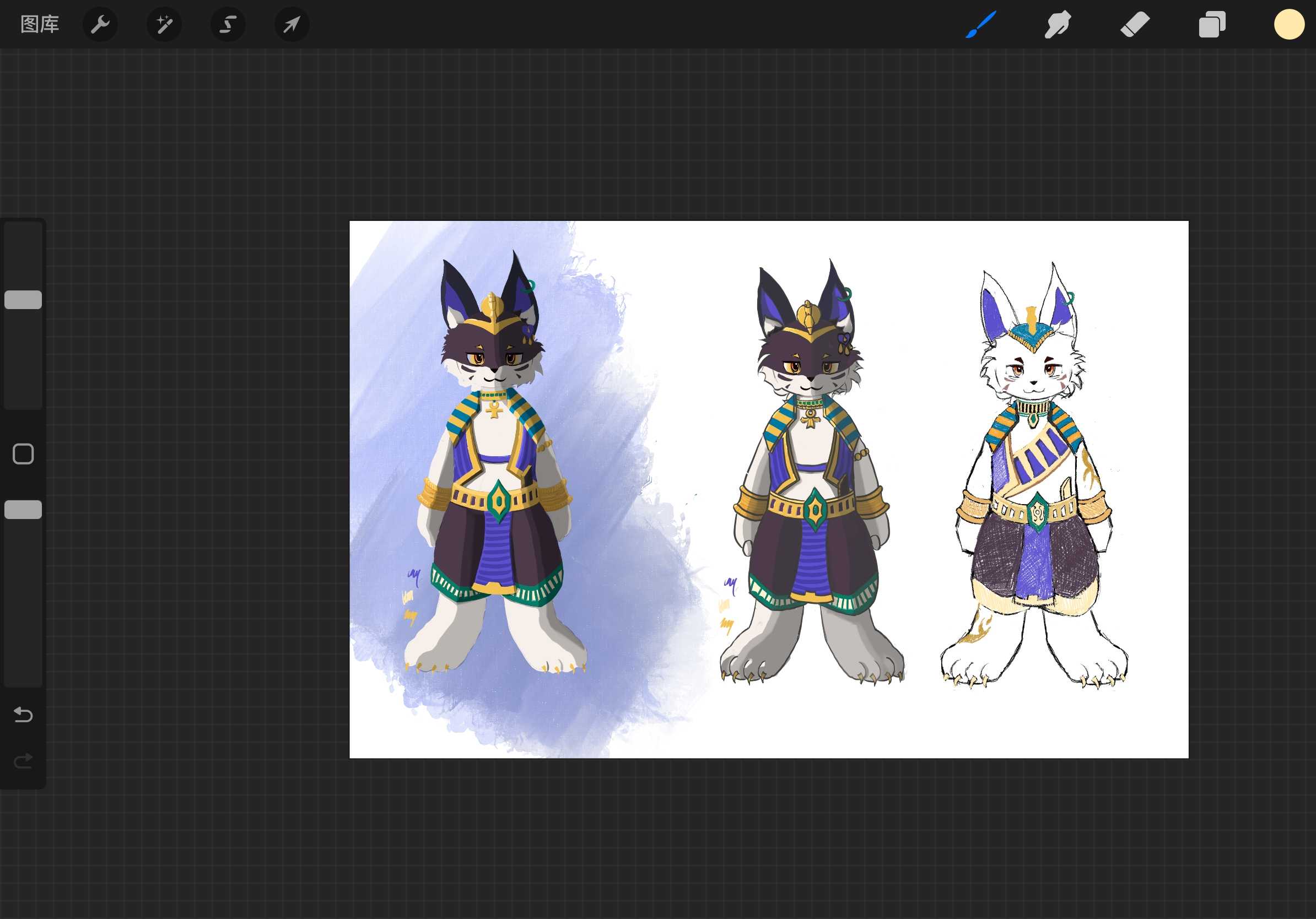Open the Adjustments magic wand menu
This screenshot has height=919, width=1316.
(164, 25)
